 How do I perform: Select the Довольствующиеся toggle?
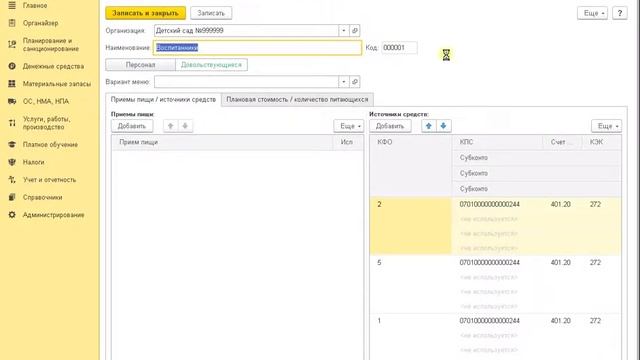tap(211, 64)
